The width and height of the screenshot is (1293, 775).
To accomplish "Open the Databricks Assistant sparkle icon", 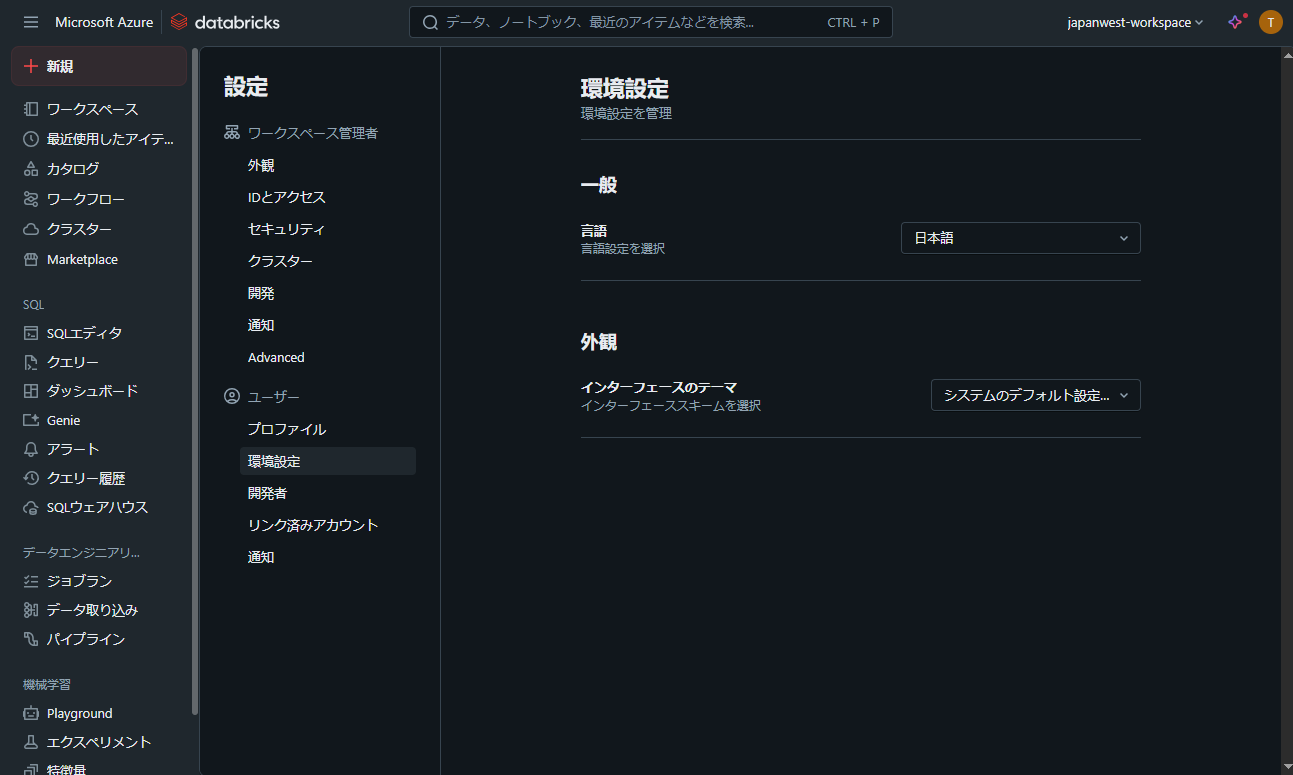I will point(1236,22).
